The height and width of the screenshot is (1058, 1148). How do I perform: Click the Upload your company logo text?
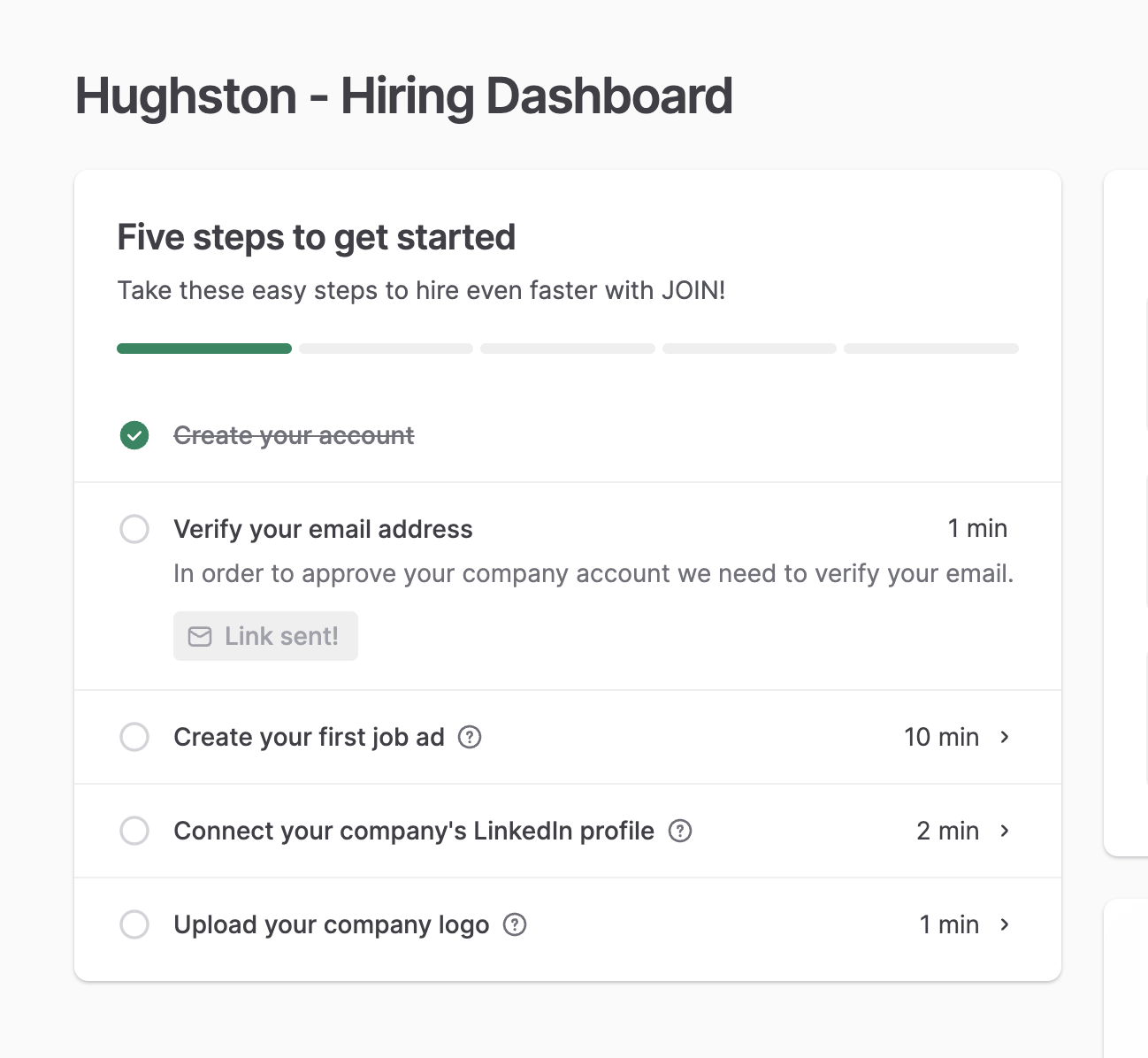[331, 924]
